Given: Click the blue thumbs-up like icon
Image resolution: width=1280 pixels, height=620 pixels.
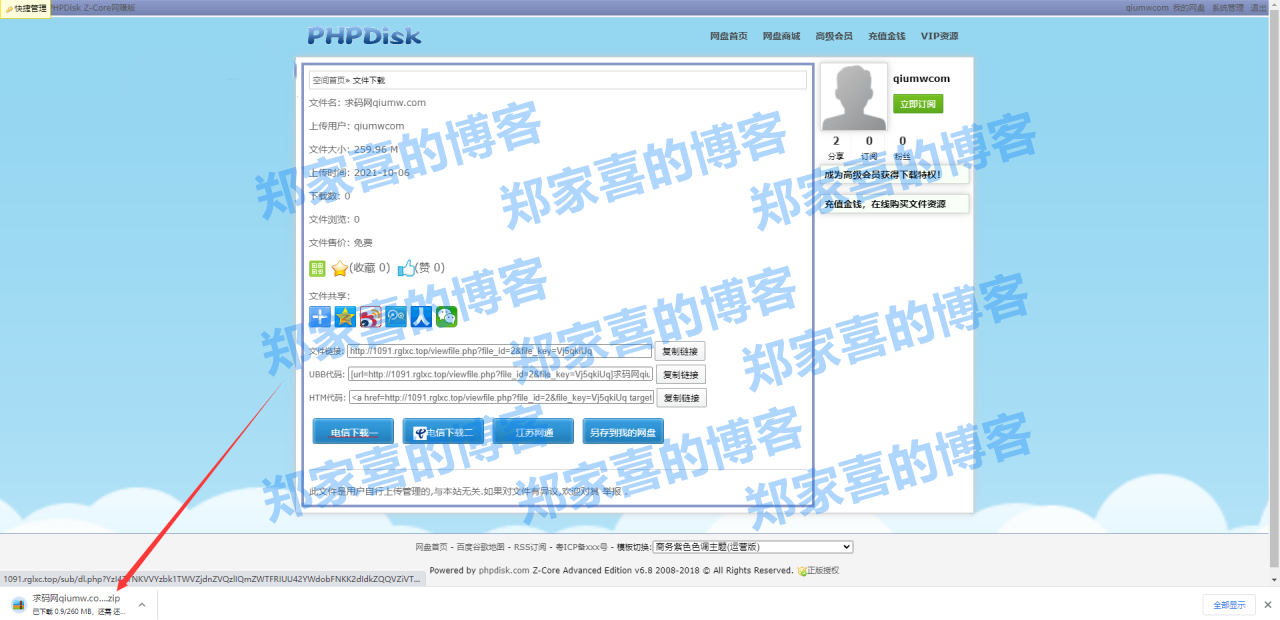Looking at the screenshot, I should point(406,268).
